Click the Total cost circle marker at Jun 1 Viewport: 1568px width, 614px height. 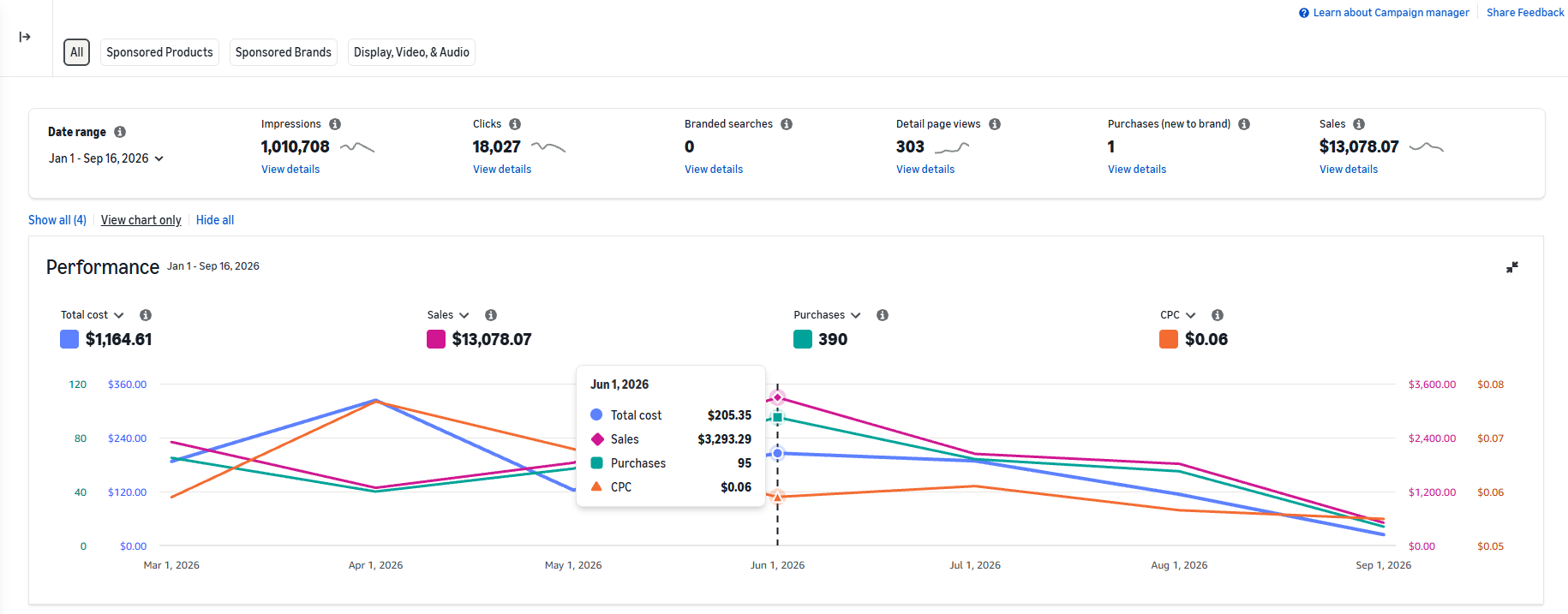[x=777, y=453]
